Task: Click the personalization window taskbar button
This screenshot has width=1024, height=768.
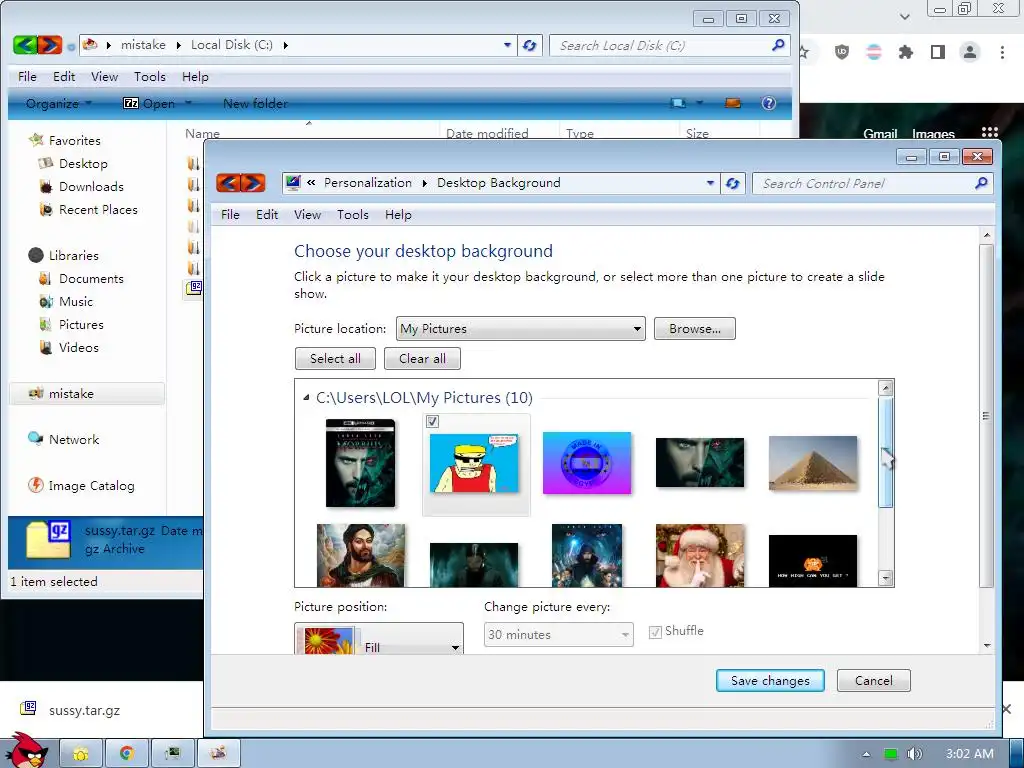Action: pos(219,754)
